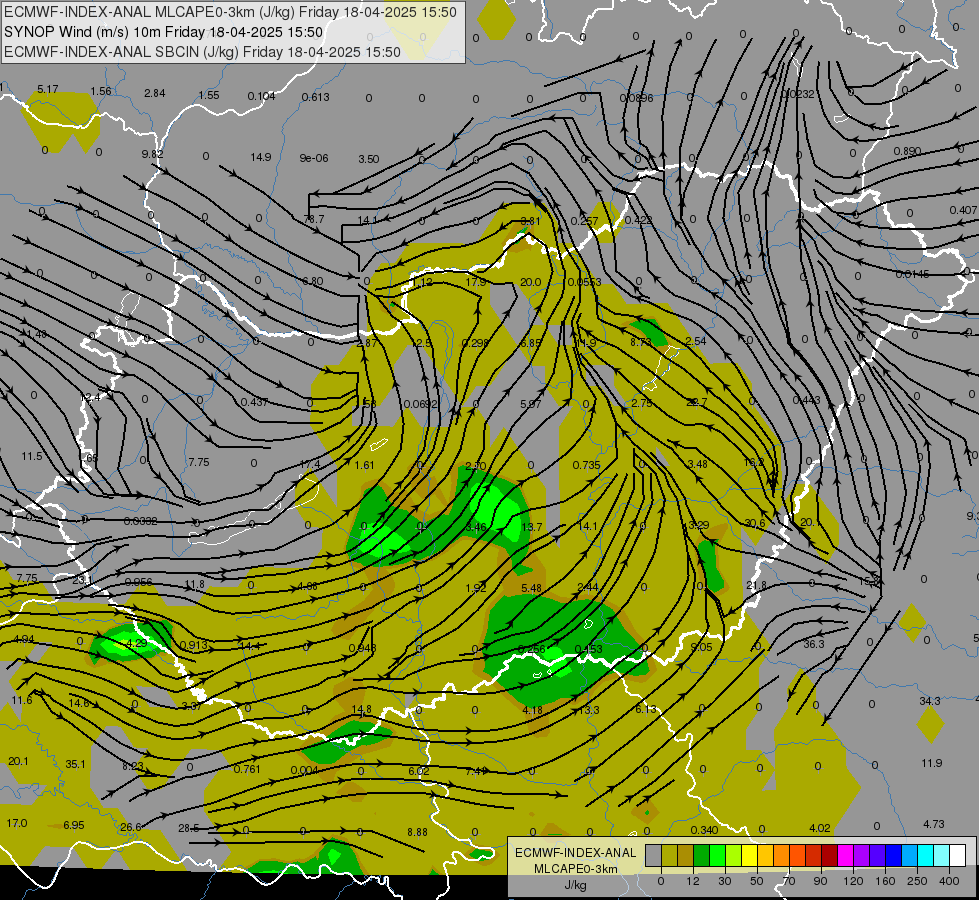Click the ECMWF-INDEX-ANAL SBCIN header line
The width and height of the screenshot is (979, 900).
click(202, 52)
